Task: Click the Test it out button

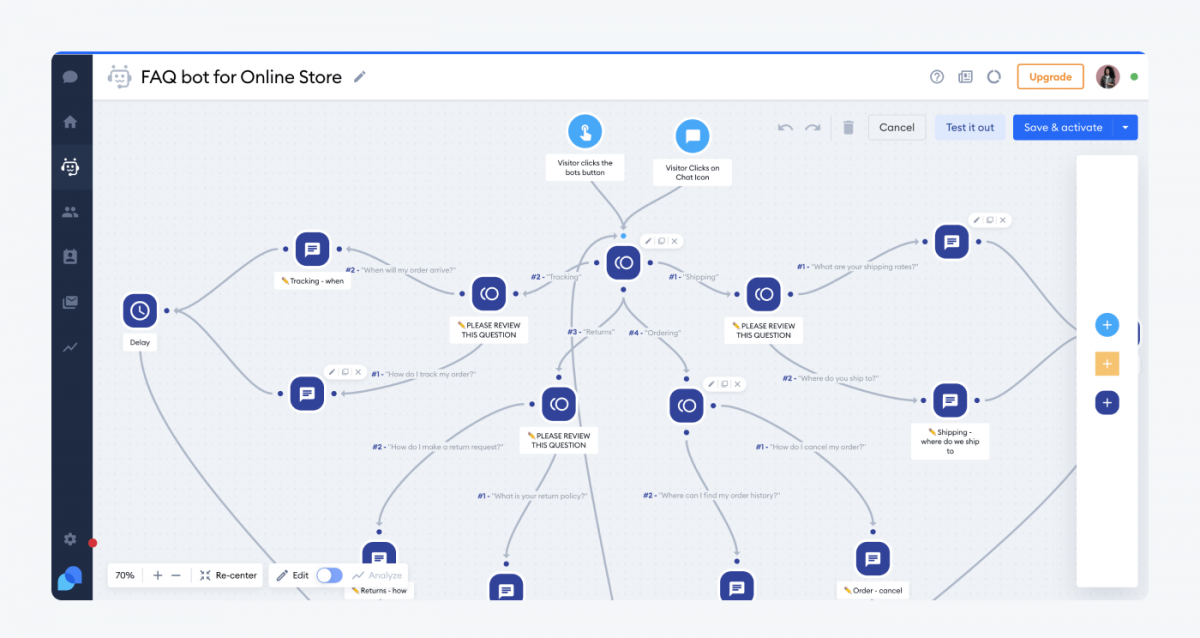Action: (x=969, y=127)
